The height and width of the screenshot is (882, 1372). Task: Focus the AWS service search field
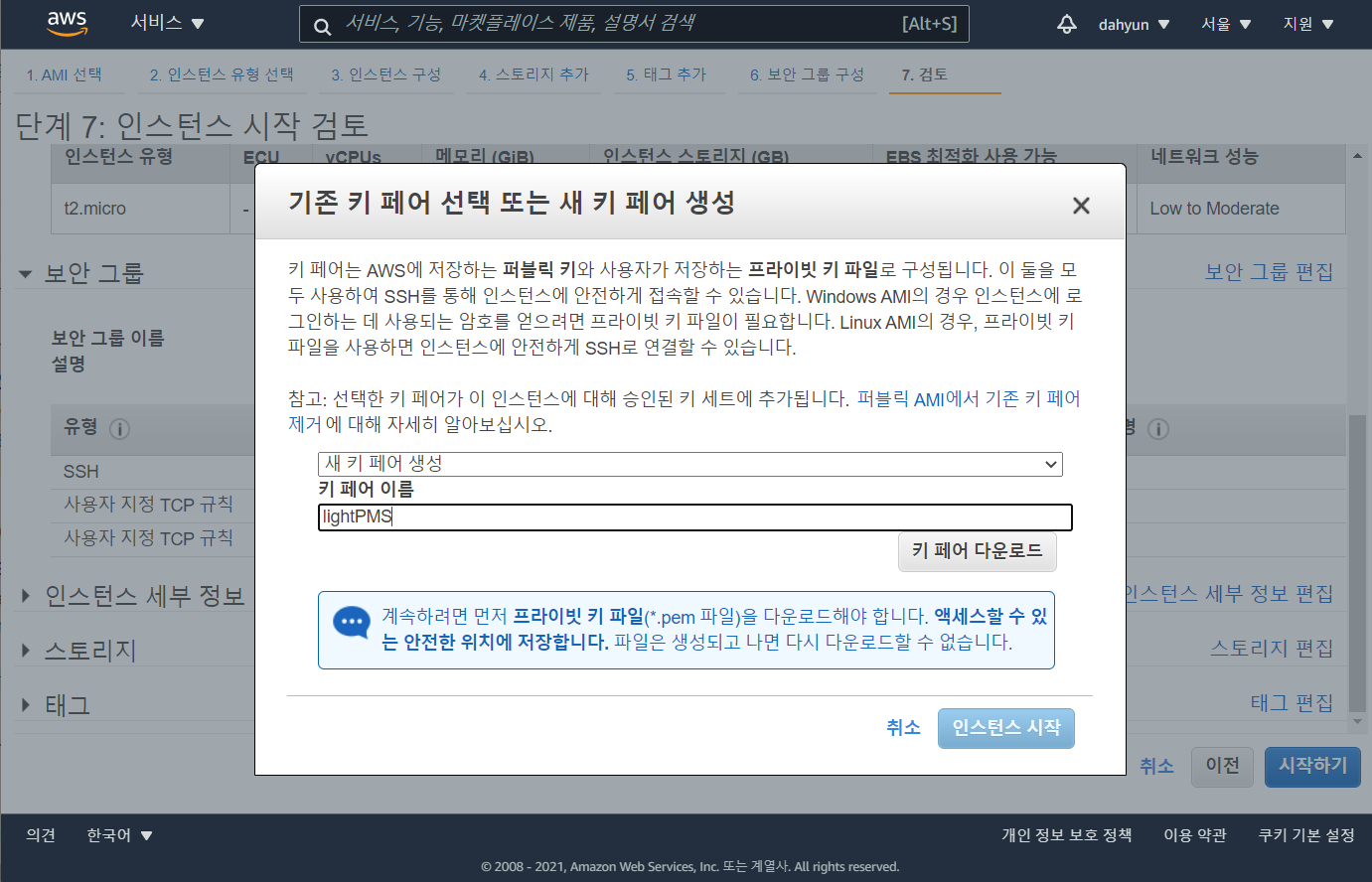coord(634,24)
